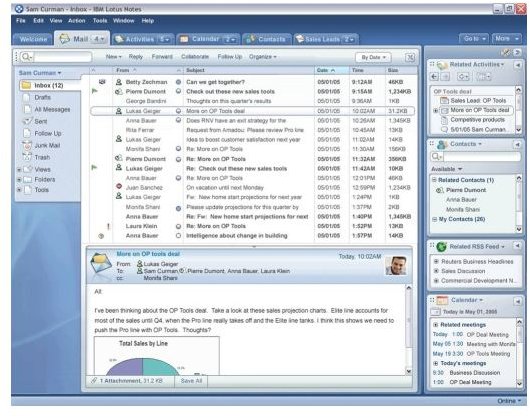Click the back arrow in Related Activities panel
530x418 pixels.
coord(434,77)
